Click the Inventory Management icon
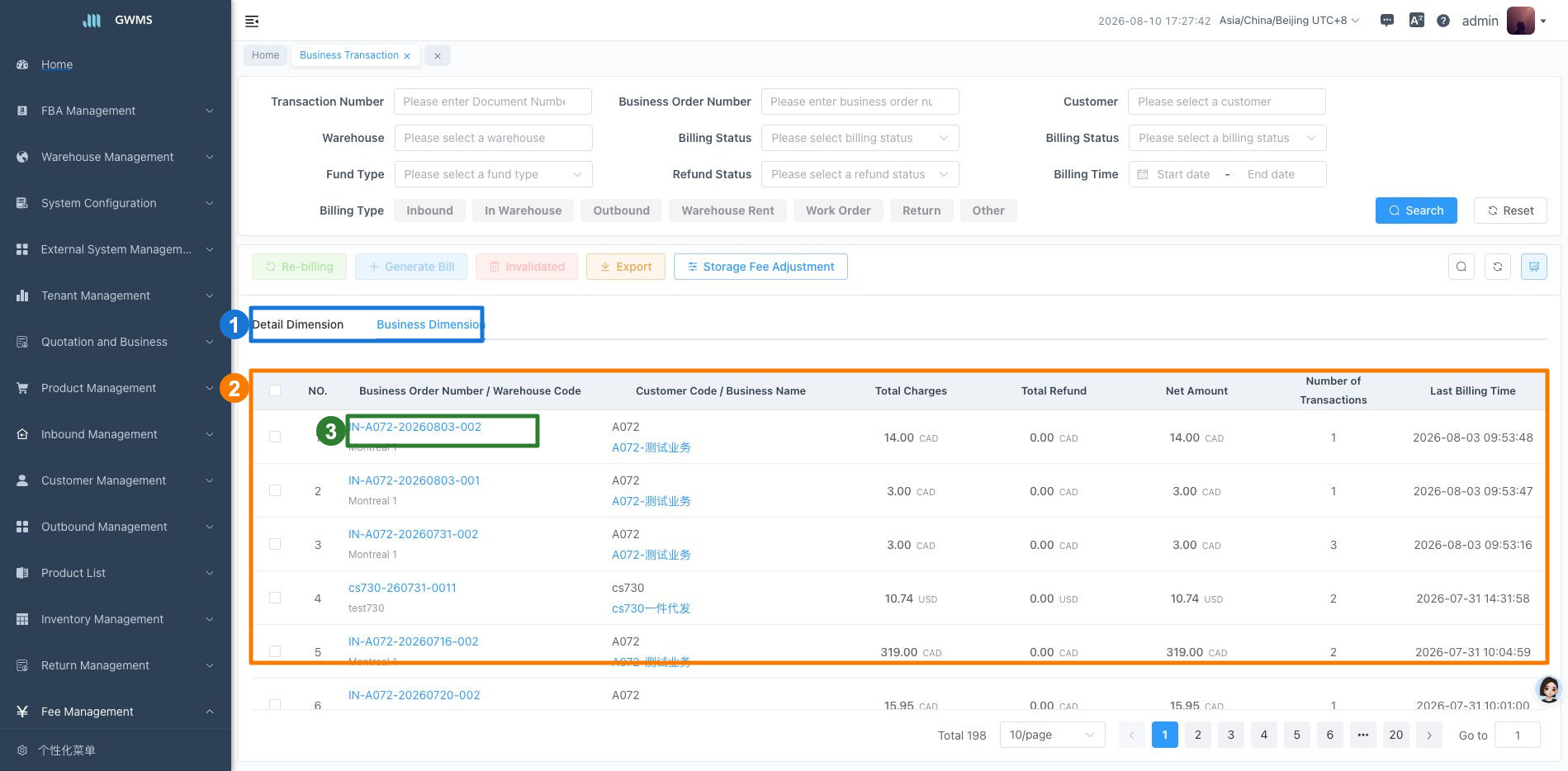This screenshot has height=771, width=1568. 22,619
